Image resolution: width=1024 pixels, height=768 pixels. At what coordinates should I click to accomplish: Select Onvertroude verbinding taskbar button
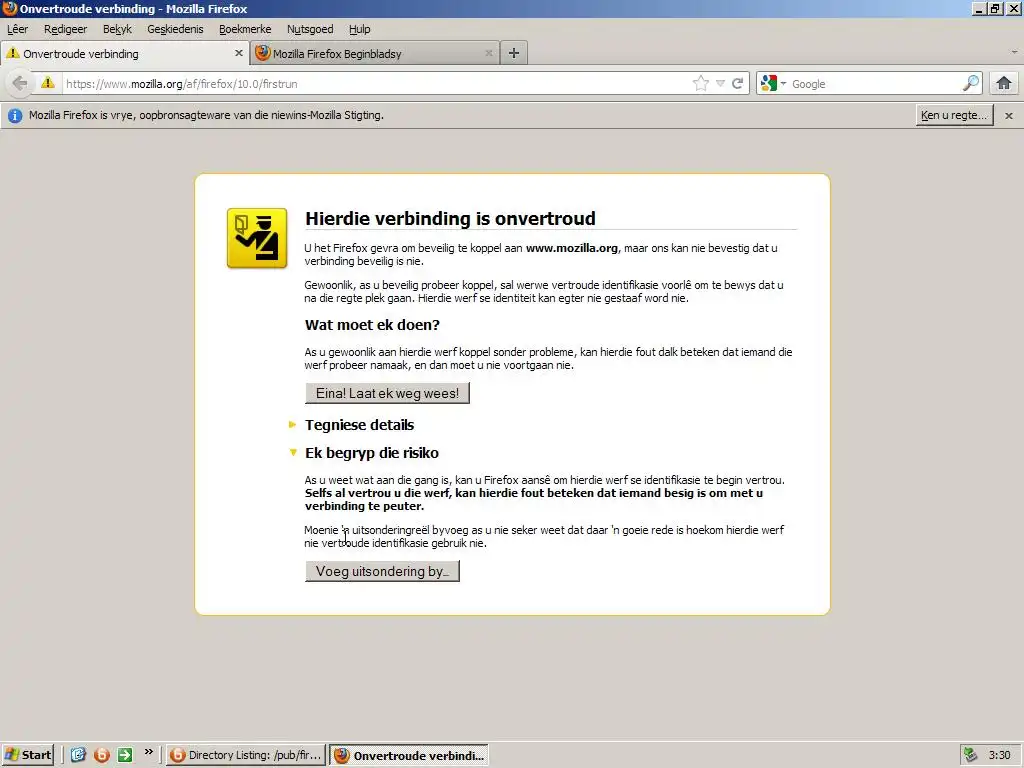tap(409, 755)
